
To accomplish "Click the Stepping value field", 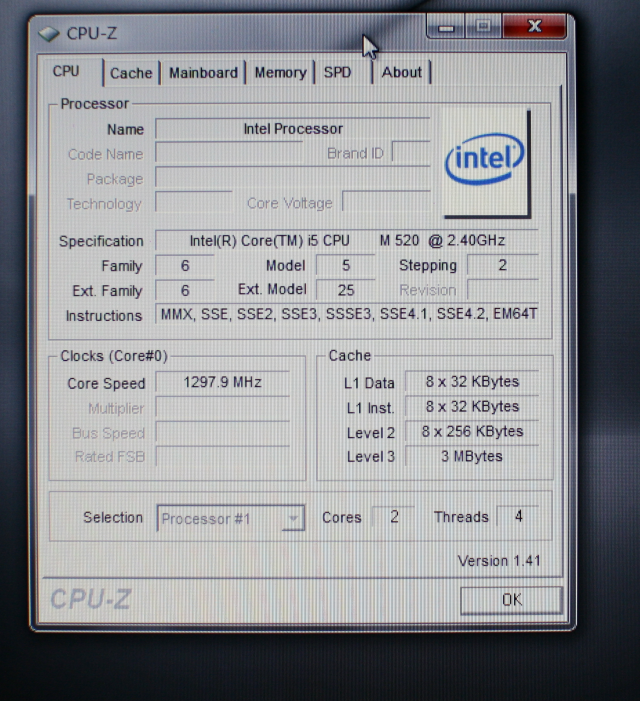I will tap(503, 265).
